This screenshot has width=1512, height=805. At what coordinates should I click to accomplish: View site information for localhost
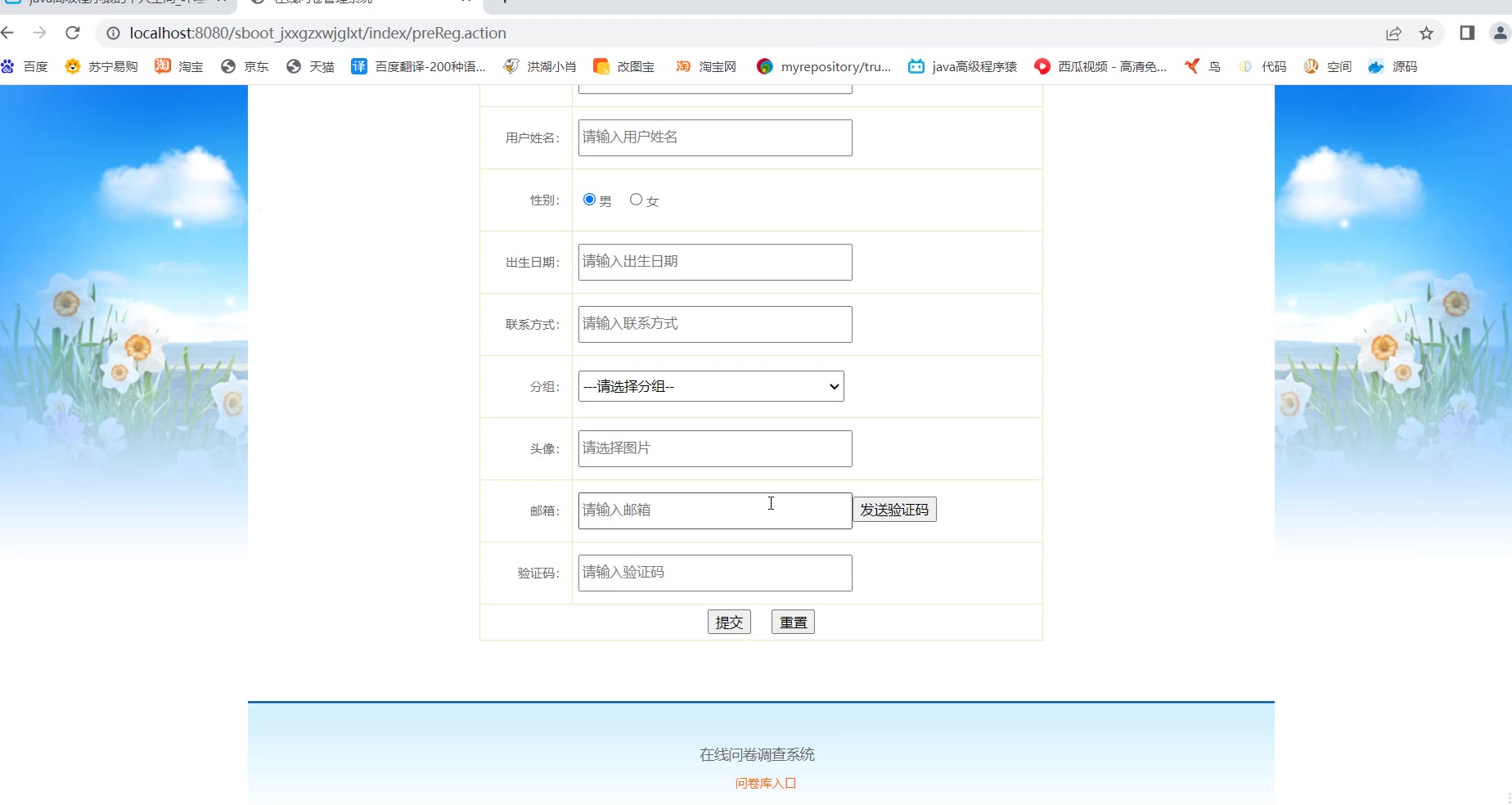[113, 34]
